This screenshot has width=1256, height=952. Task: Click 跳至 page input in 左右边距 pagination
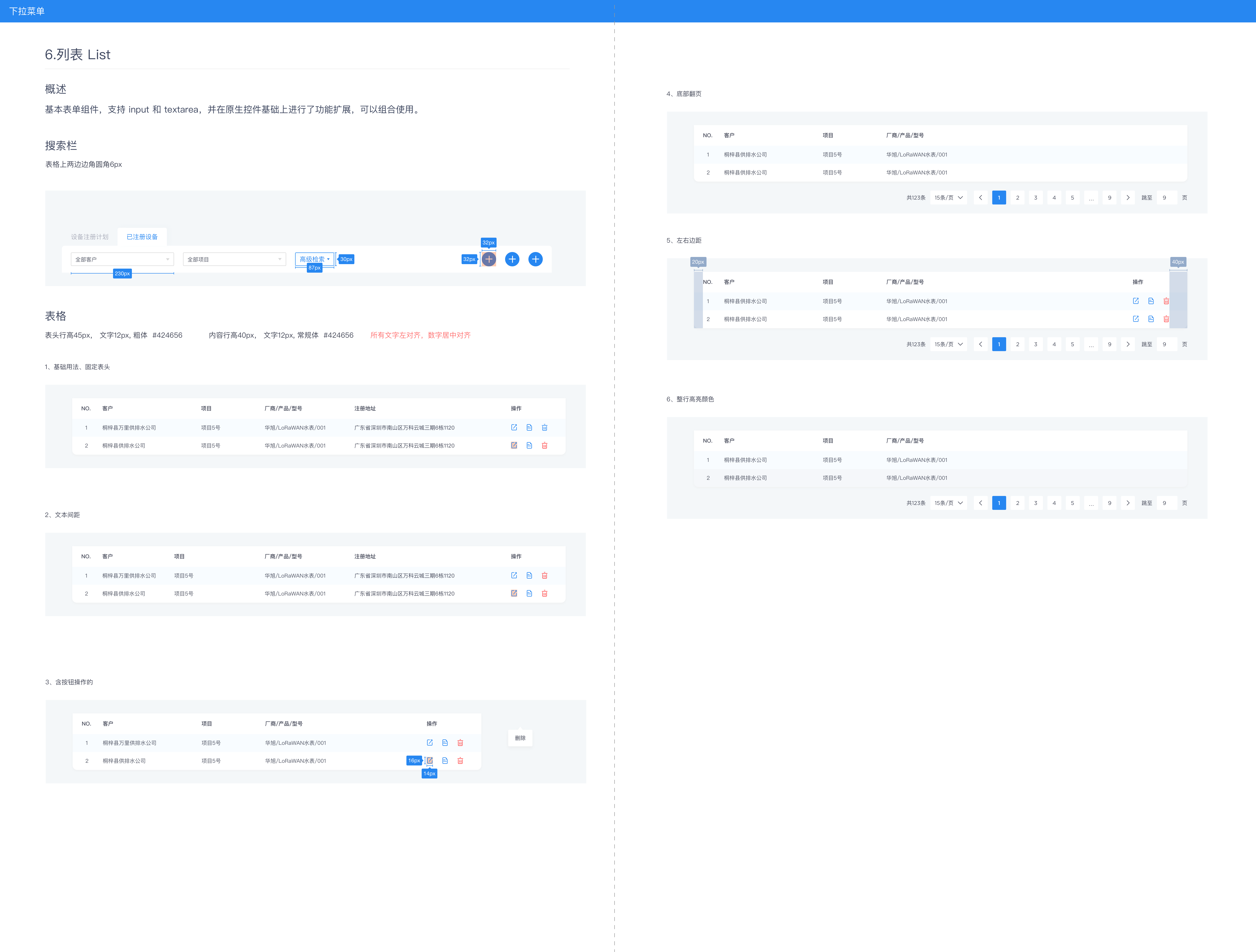1167,344
